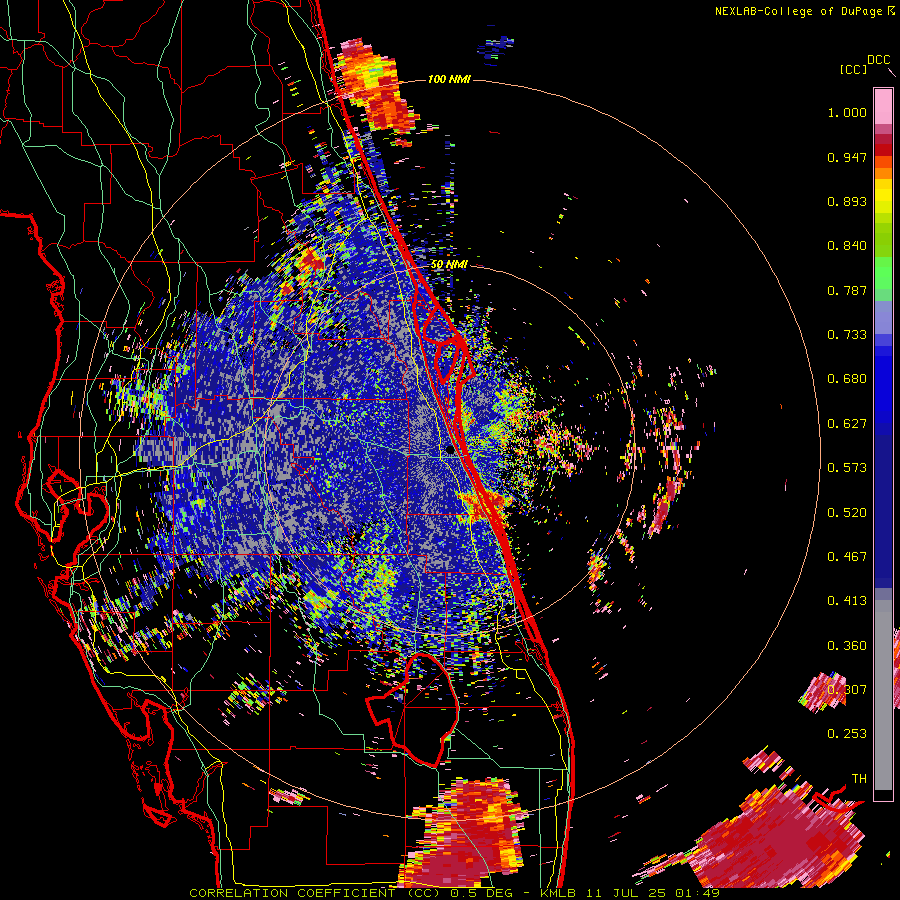Image resolution: width=900 pixels, height=900 pixels.
Task: Click the 0.627 color scale value
Action: [847, 424]
